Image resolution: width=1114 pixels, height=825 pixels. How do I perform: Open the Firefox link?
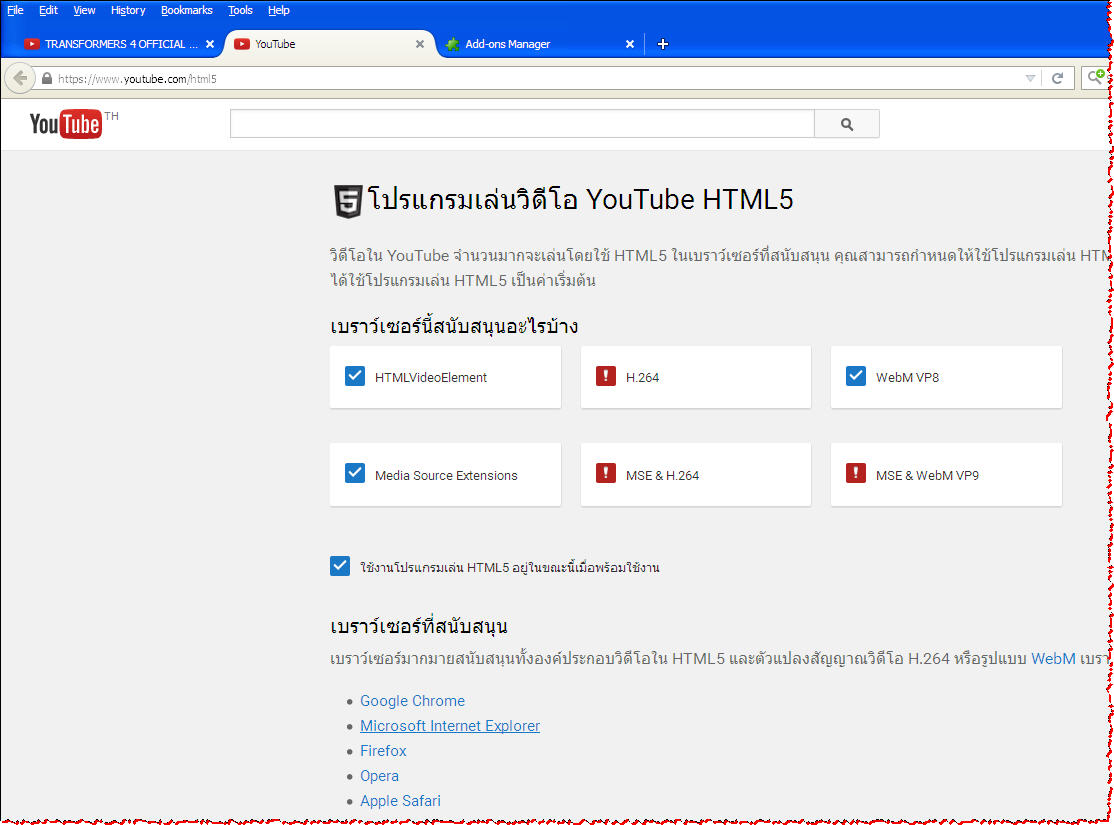coord(383,750)
